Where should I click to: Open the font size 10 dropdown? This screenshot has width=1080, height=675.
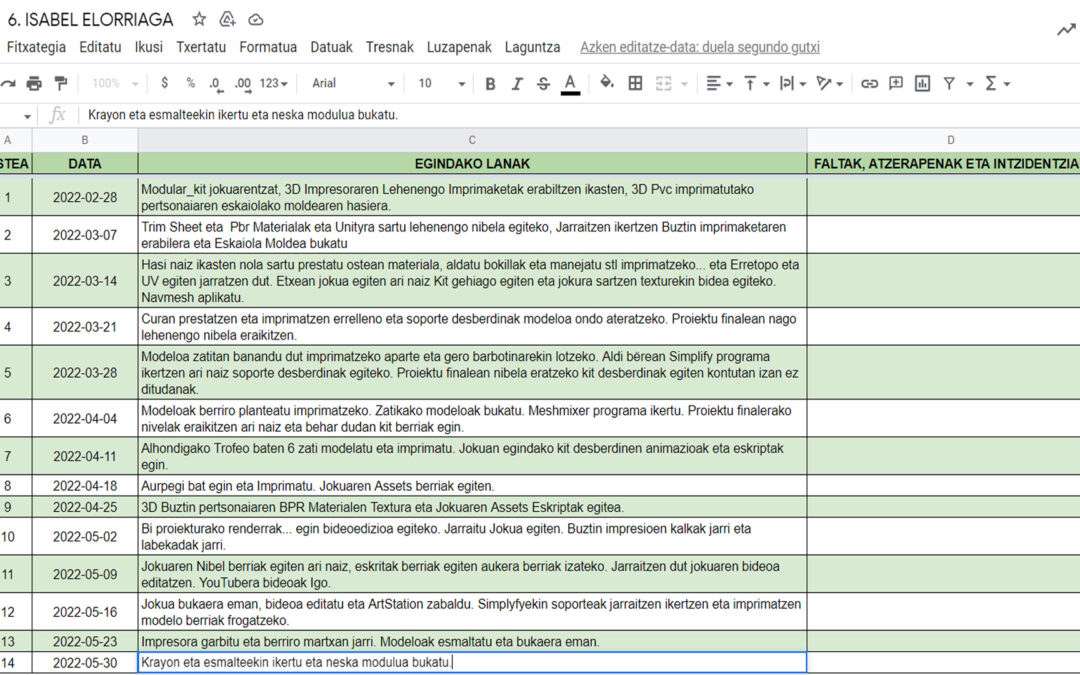442,83
